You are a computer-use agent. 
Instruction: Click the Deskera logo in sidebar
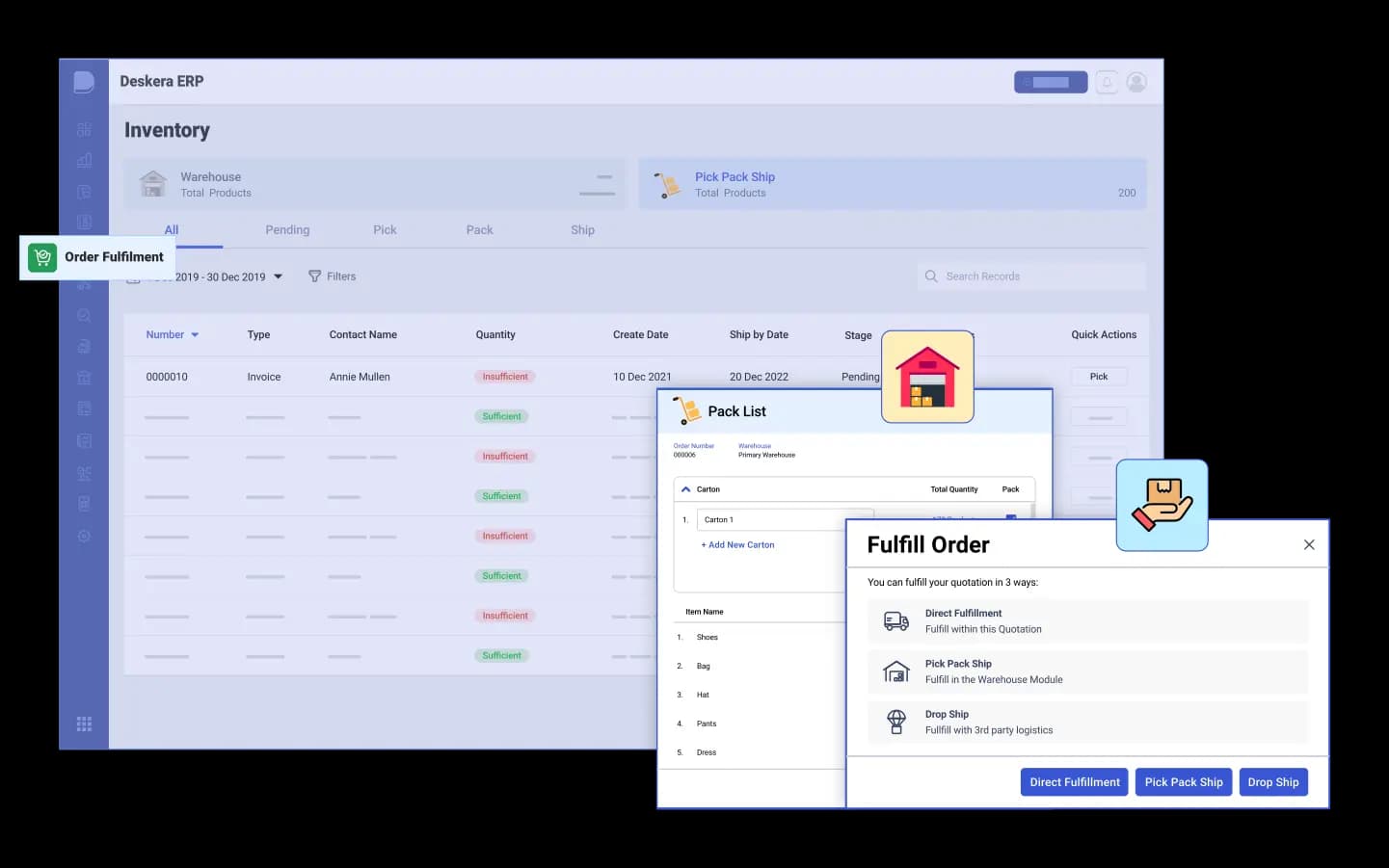tap(84, 82)
